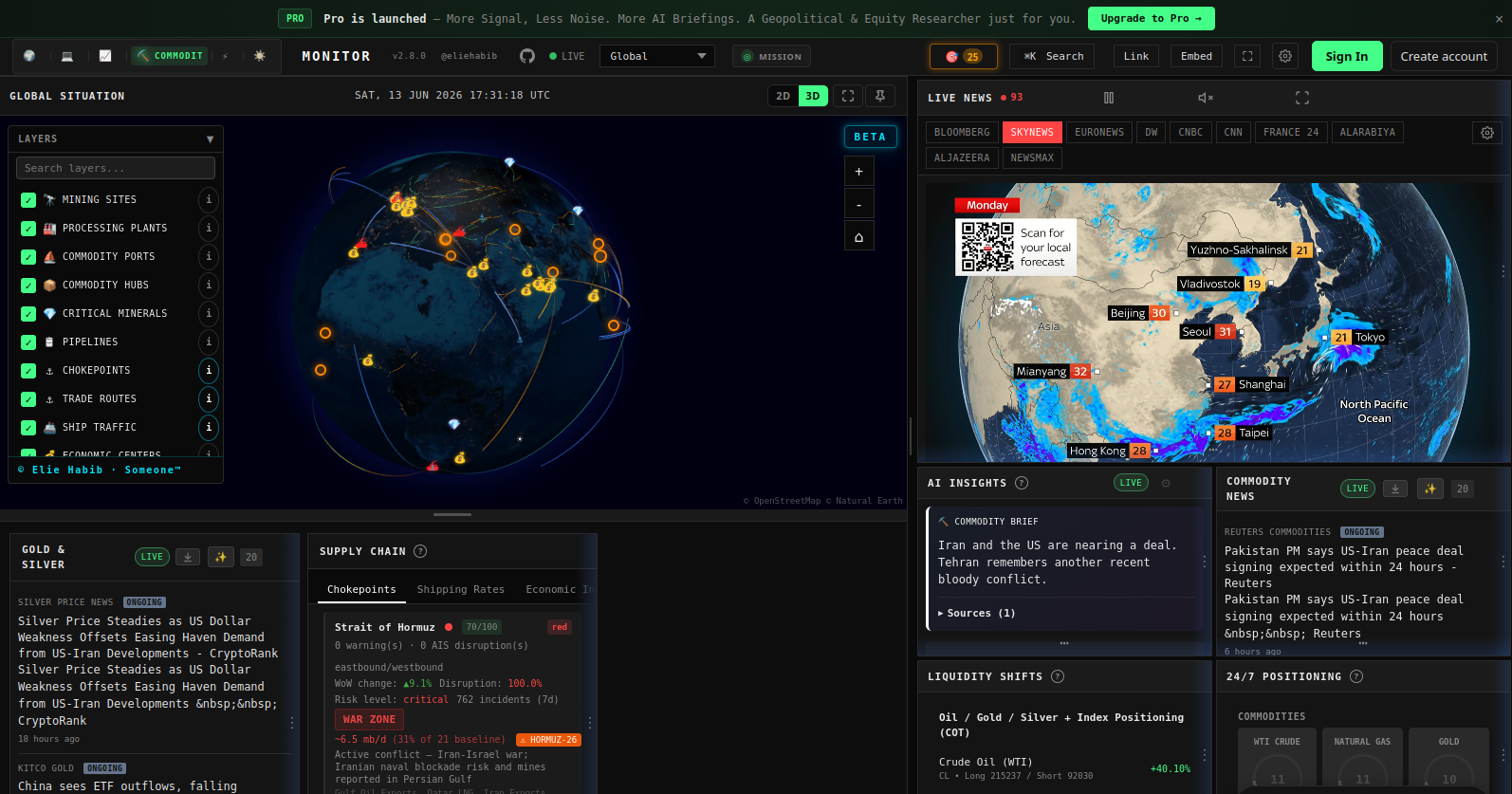Download the Gold & Silver panel data
The image size is (1512, 794).
(188, 557)
